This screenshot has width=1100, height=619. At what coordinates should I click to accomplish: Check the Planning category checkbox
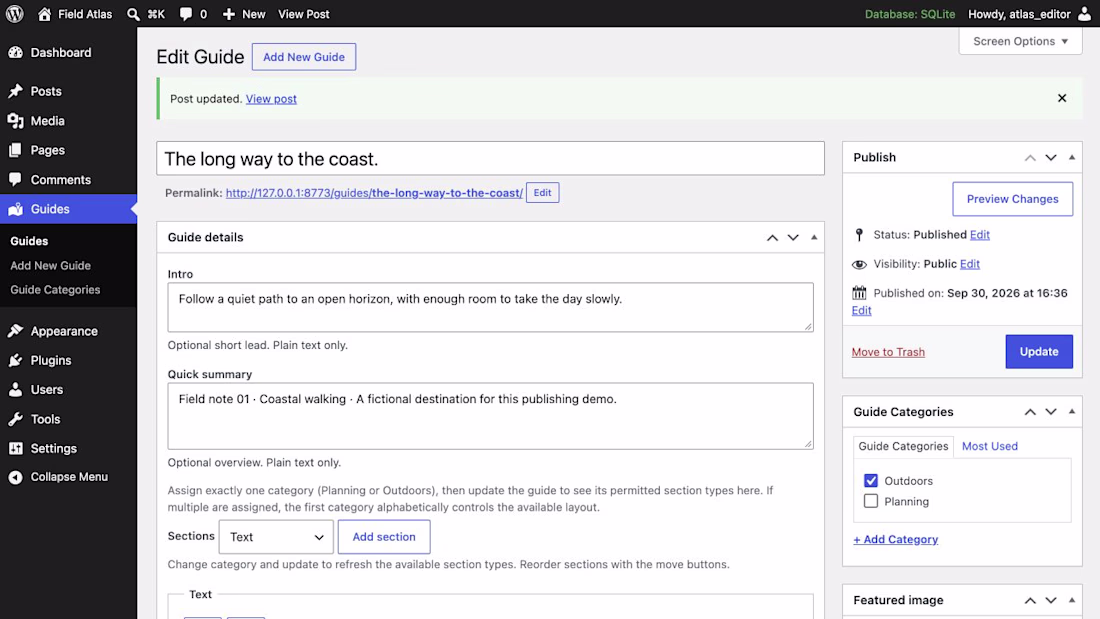point(871,501)
